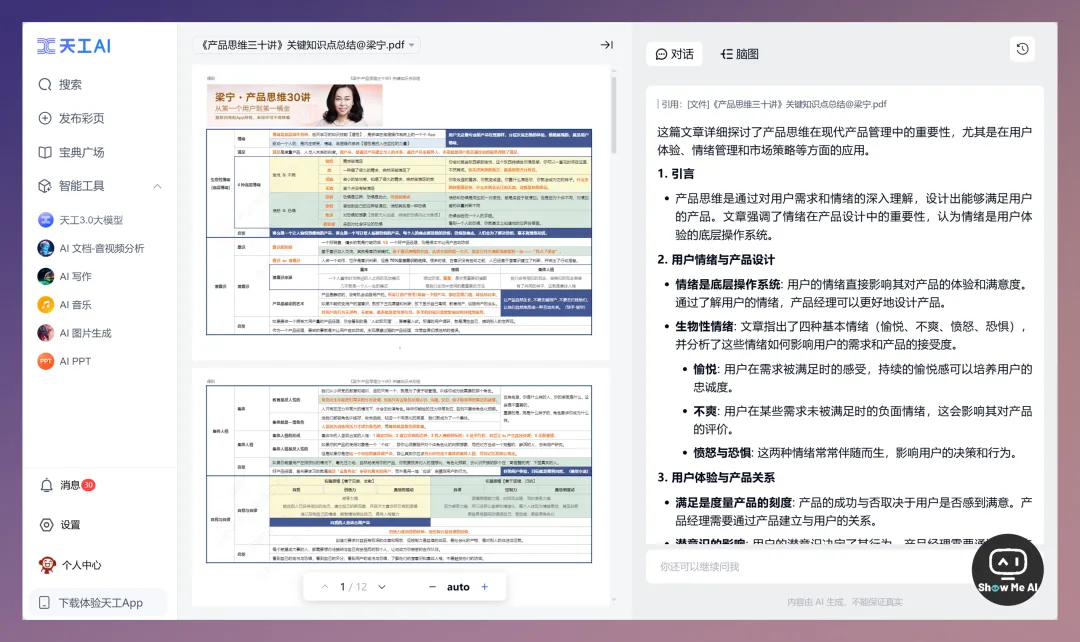1080x642 pixels.
Task: Click the AI PPT orange icon
Action: pyautogui.click(x=45, y=362)
